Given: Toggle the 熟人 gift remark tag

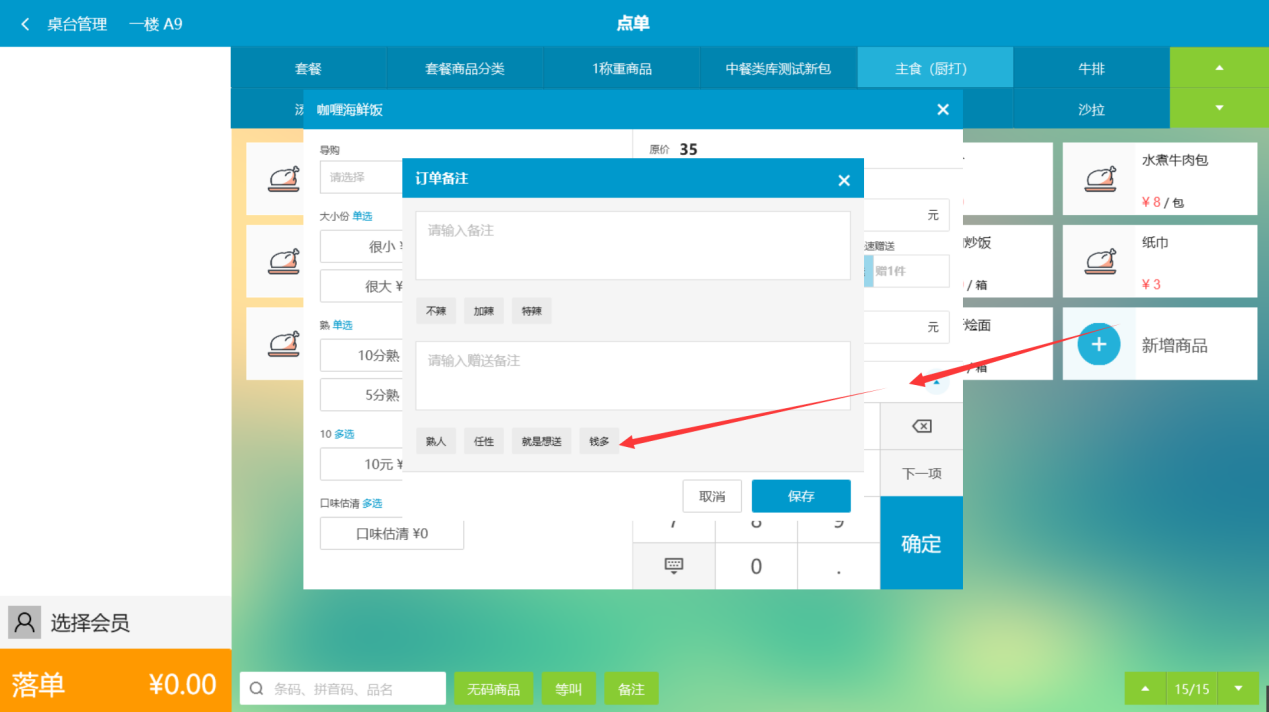Looking at the screenshot, I should point(436,441).
